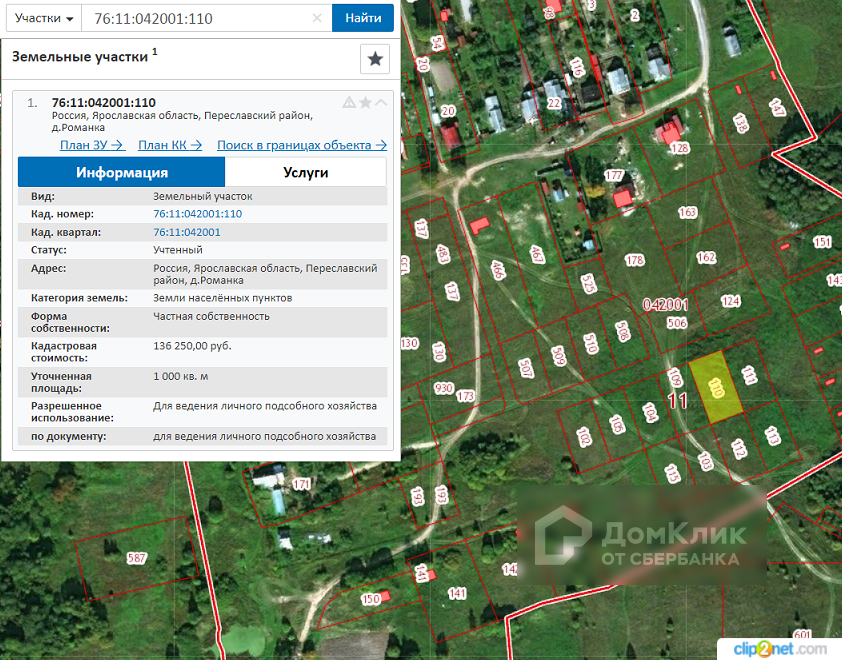The image size is (842, 660).
Task: Click parcel label 178 on map
Action: 634,260
